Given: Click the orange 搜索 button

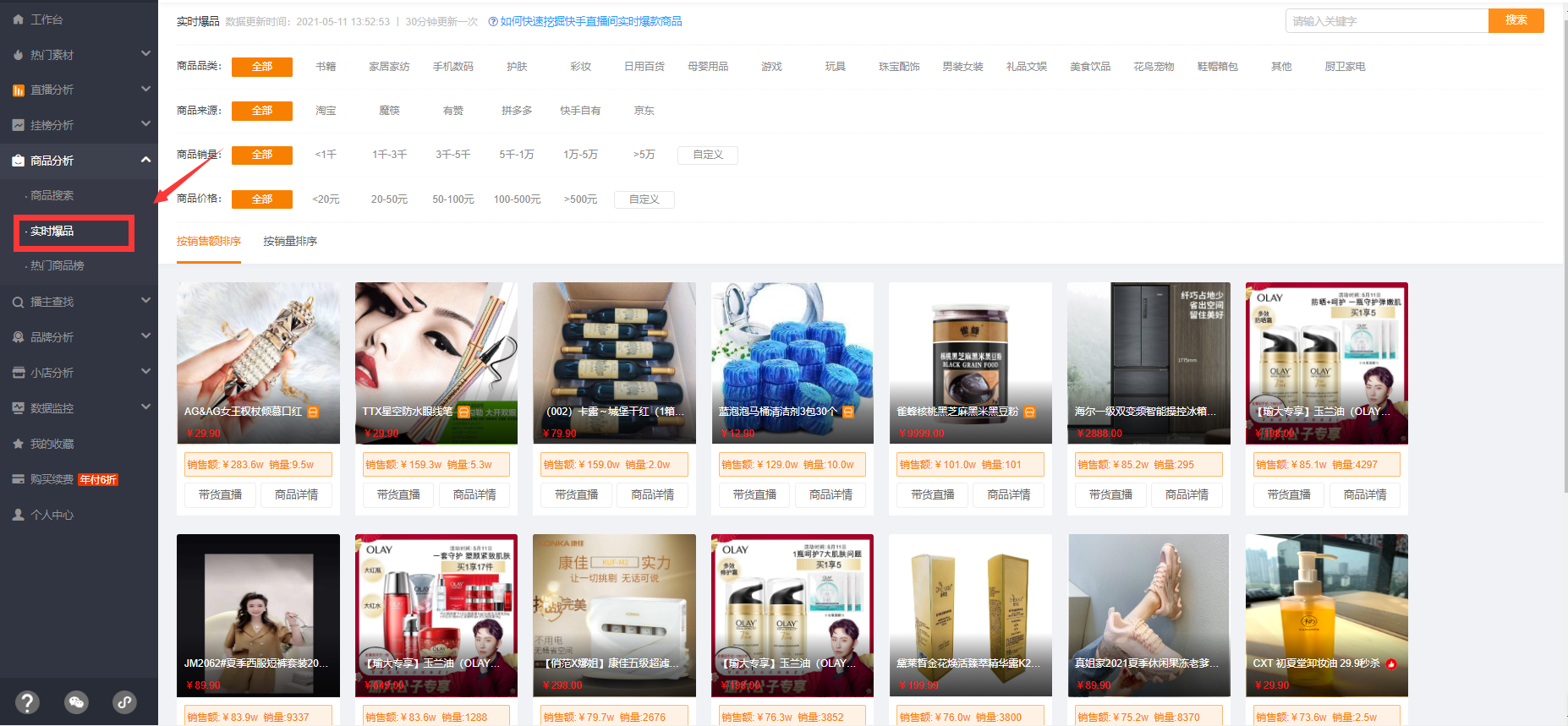Looking at the screenshot, I should 1516,20.
